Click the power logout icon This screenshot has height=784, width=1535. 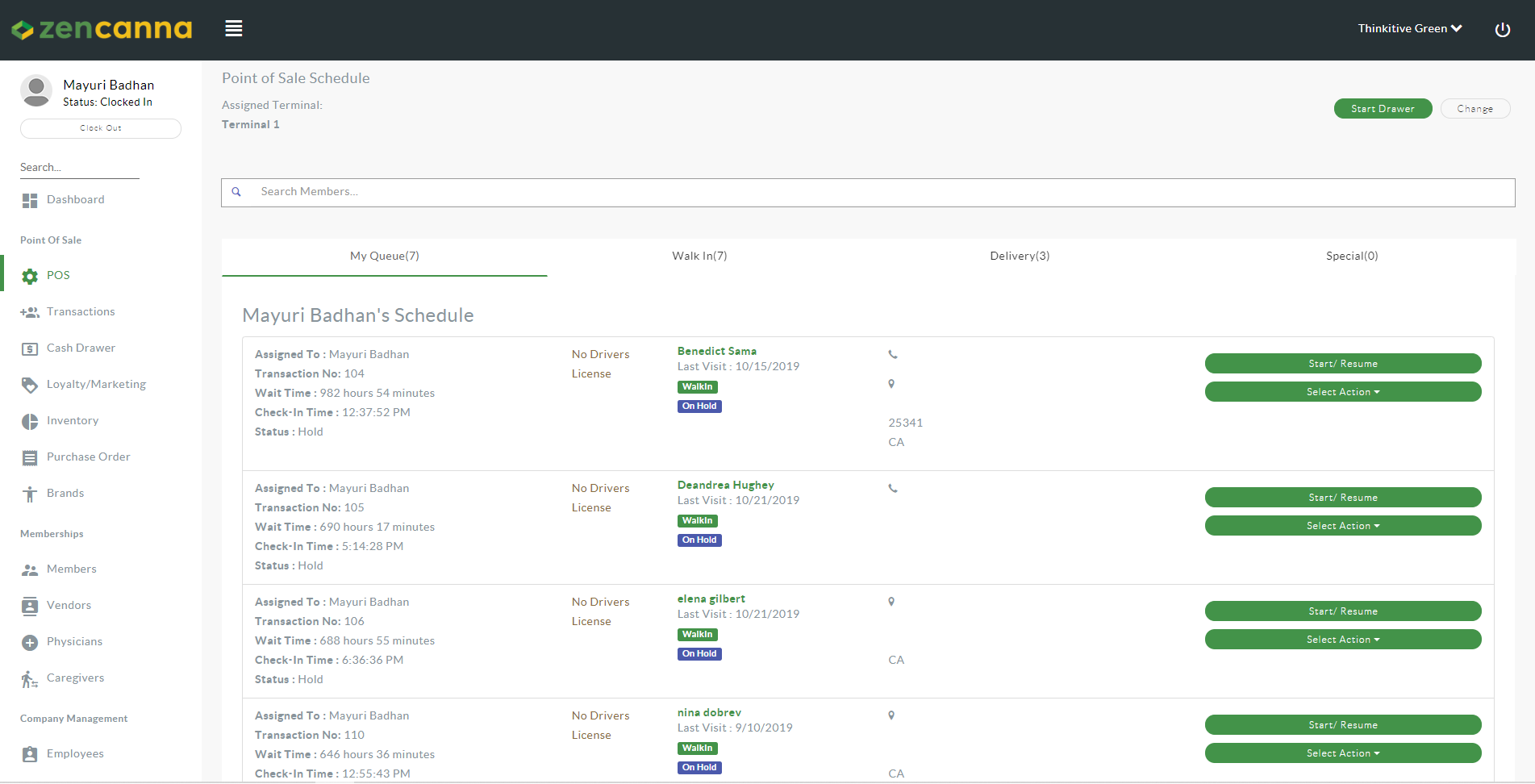(1502, 30)
